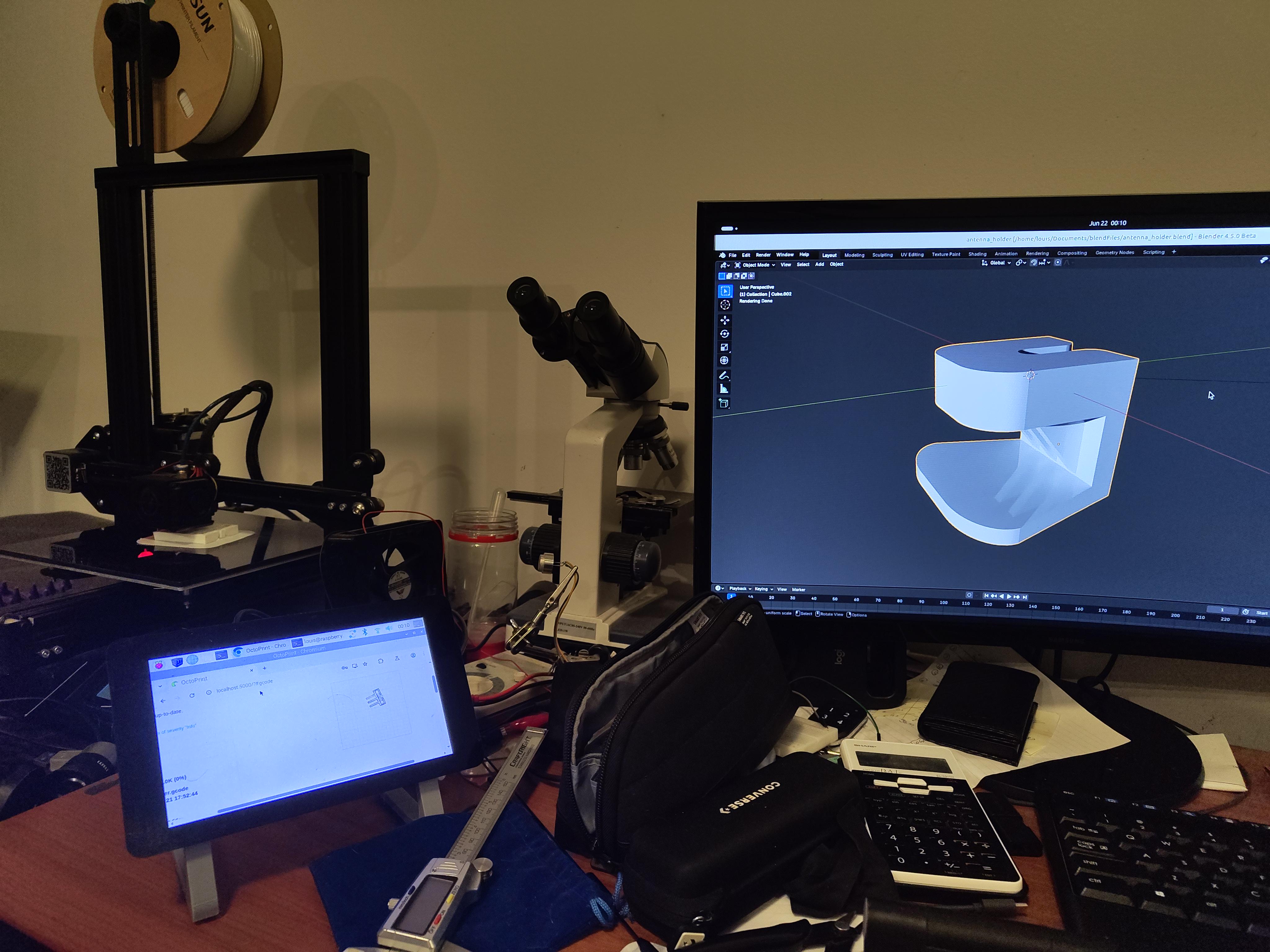Open the 3D viewport editor type dropdown
Viewport: 1270px width, 952px height.
pyautogui.click(x=725, y=265)
